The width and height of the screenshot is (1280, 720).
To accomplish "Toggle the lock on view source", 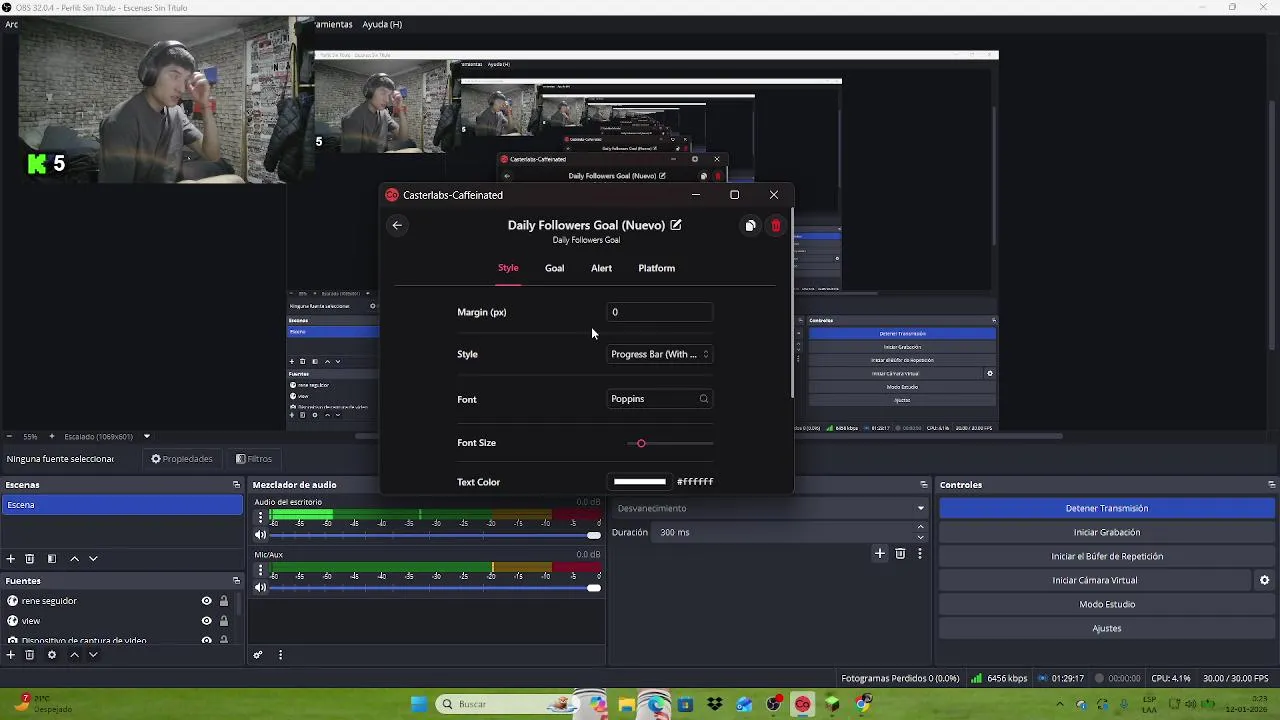I will point(224,621).
